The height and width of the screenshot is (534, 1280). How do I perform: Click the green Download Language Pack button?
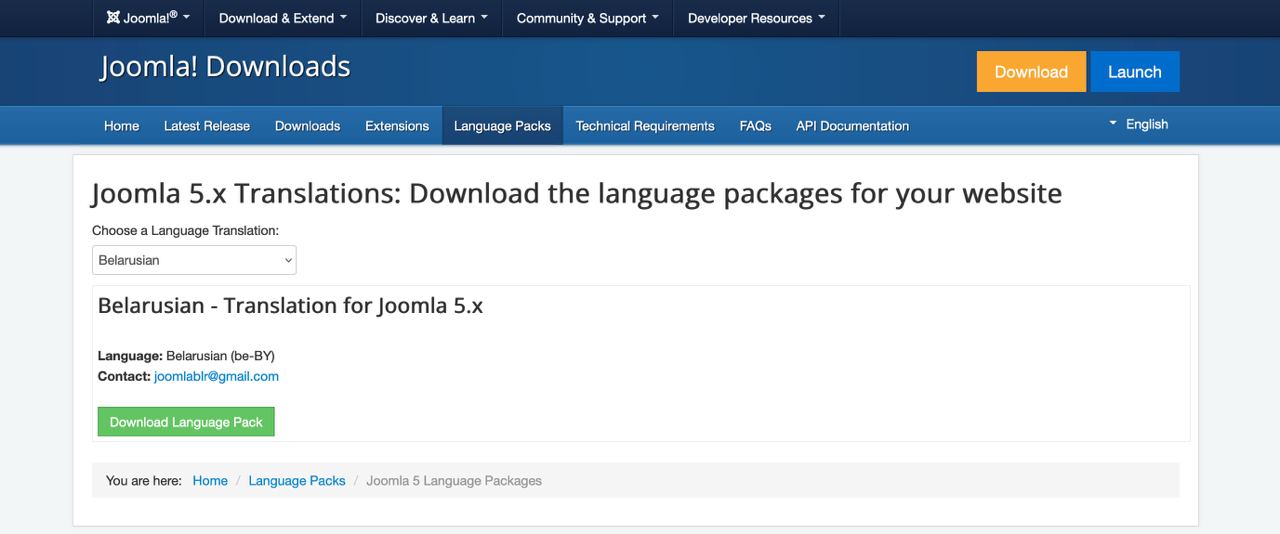pyautogui.click(x=186, y=422)
